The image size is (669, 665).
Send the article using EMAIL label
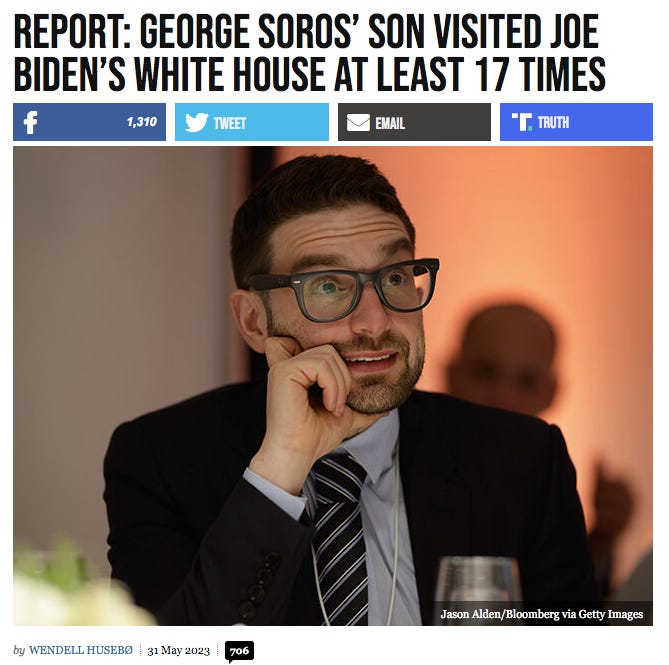click(x=390, y=123)
